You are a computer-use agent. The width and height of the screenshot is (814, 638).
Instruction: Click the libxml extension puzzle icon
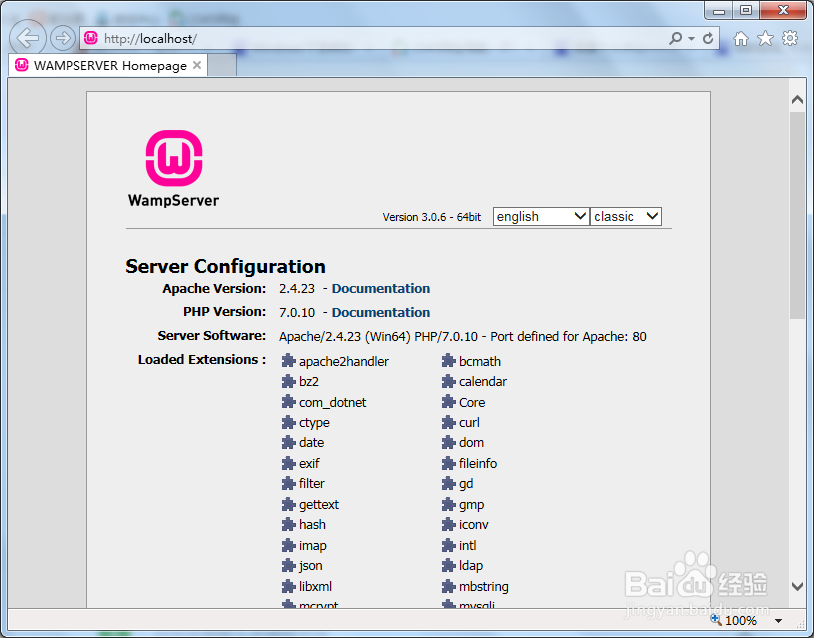(x=289, y=587)
